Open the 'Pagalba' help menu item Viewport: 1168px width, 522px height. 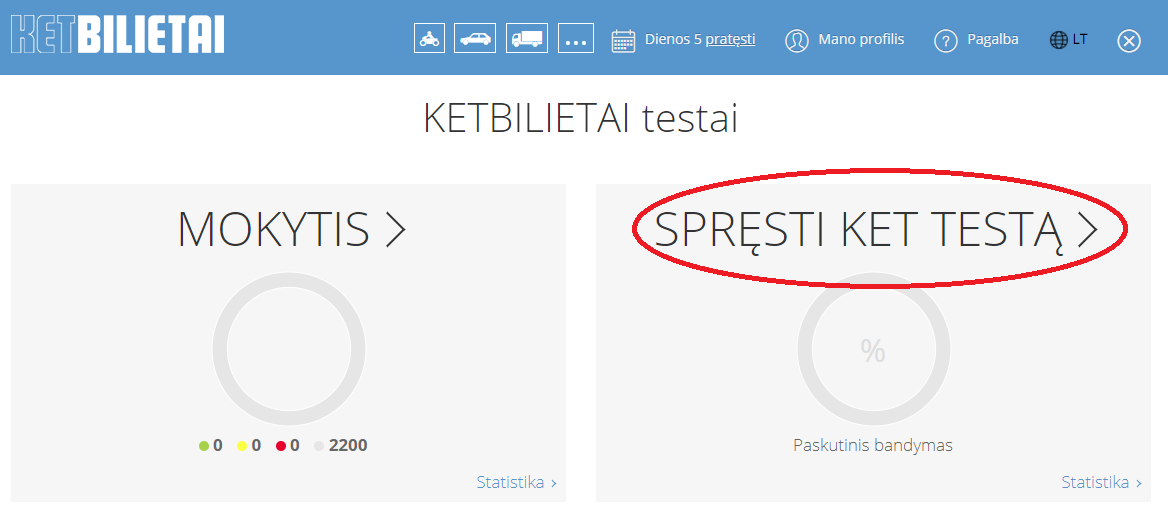click(993, 40)
